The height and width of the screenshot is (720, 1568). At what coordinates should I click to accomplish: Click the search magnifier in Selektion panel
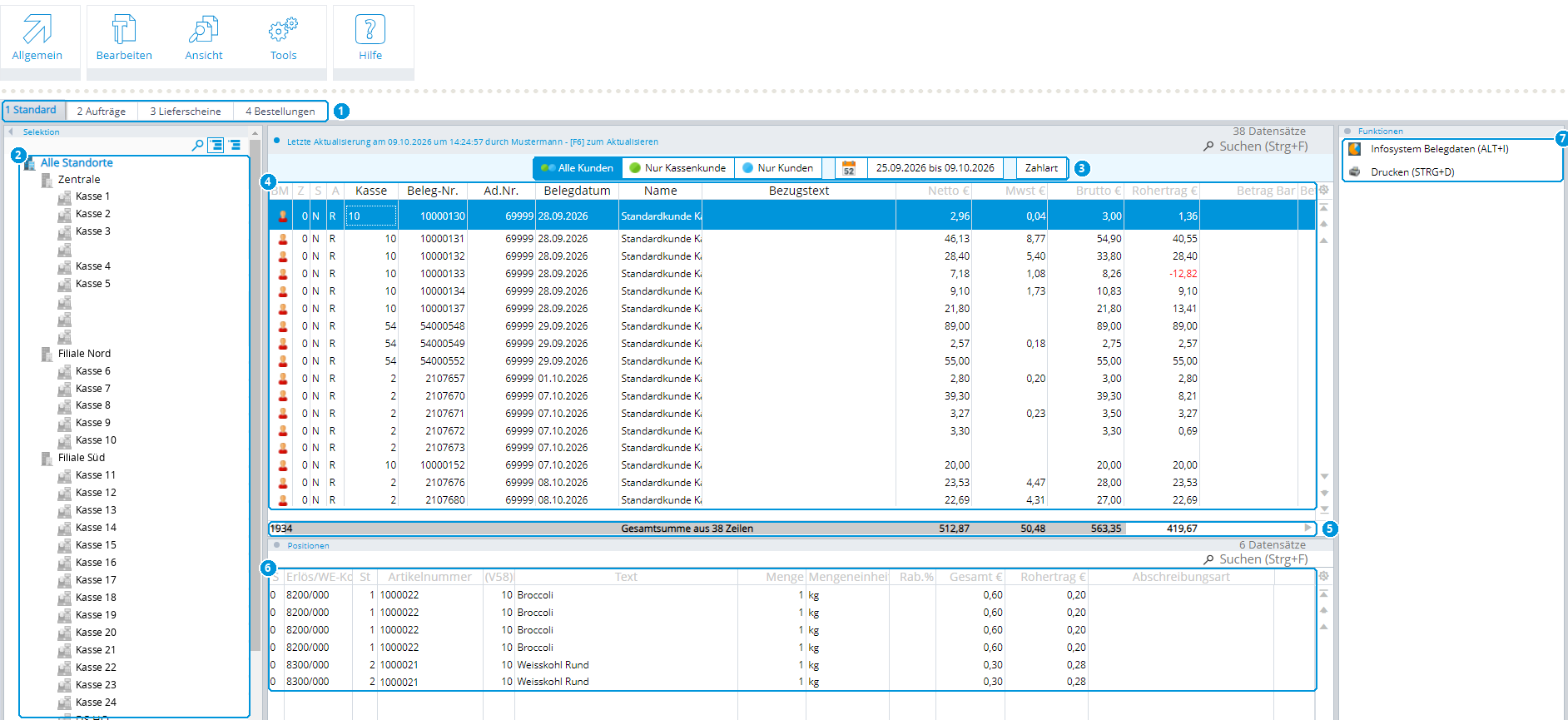click(x=197, y=145)
